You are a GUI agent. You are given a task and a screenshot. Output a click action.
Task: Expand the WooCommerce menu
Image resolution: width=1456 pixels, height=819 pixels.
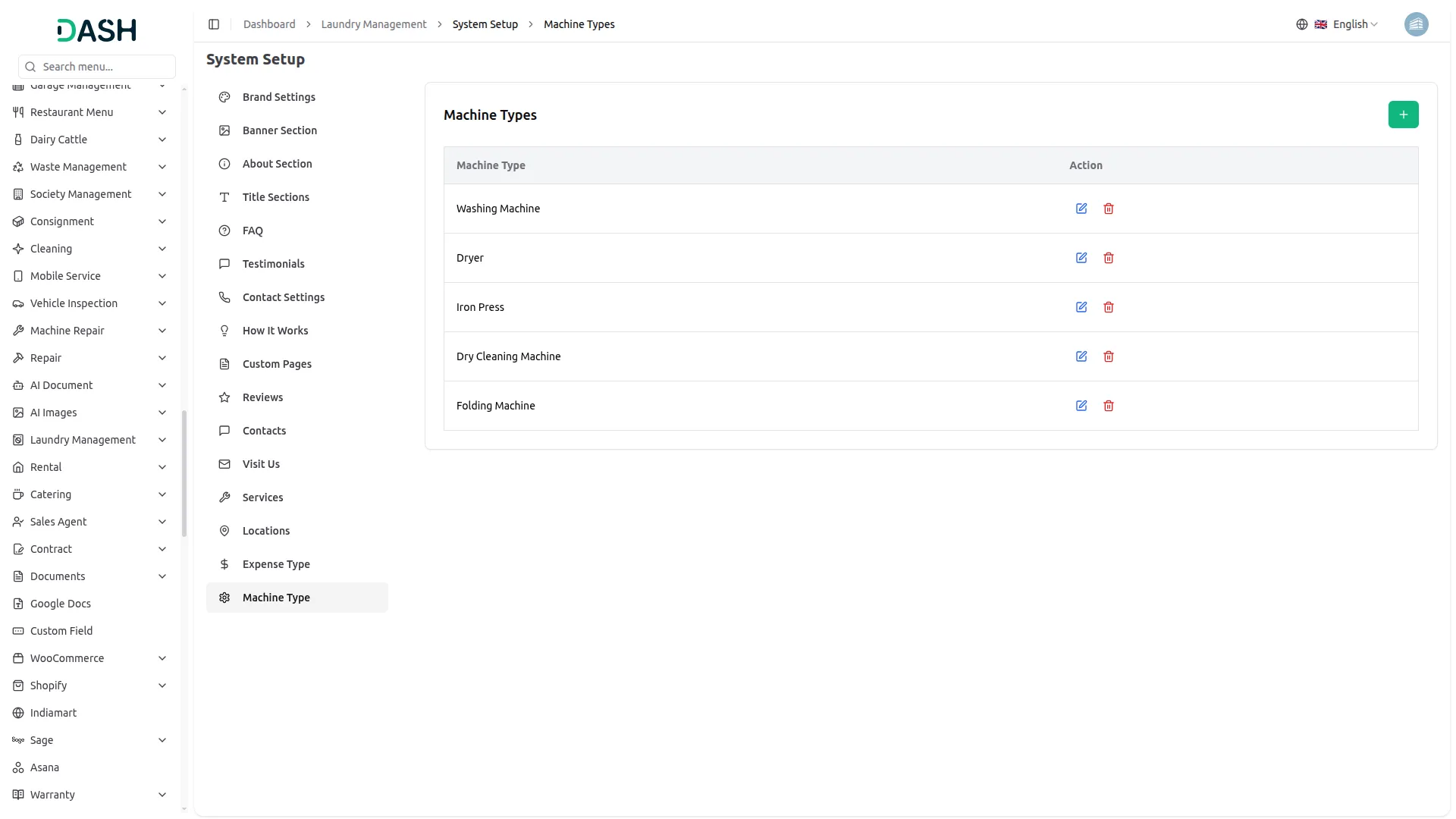coord(90,658)
